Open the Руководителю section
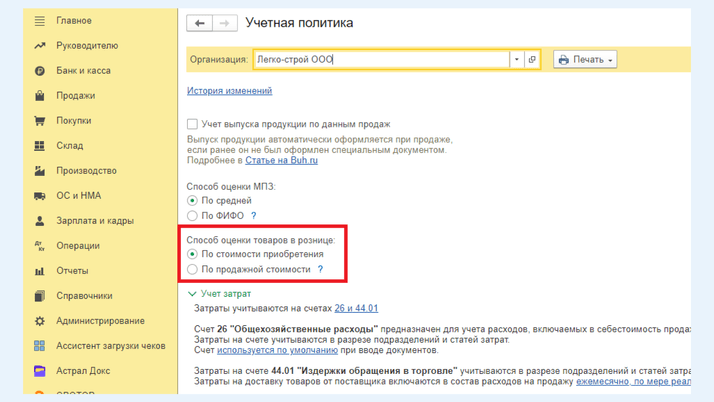 (x=87, y=46)
